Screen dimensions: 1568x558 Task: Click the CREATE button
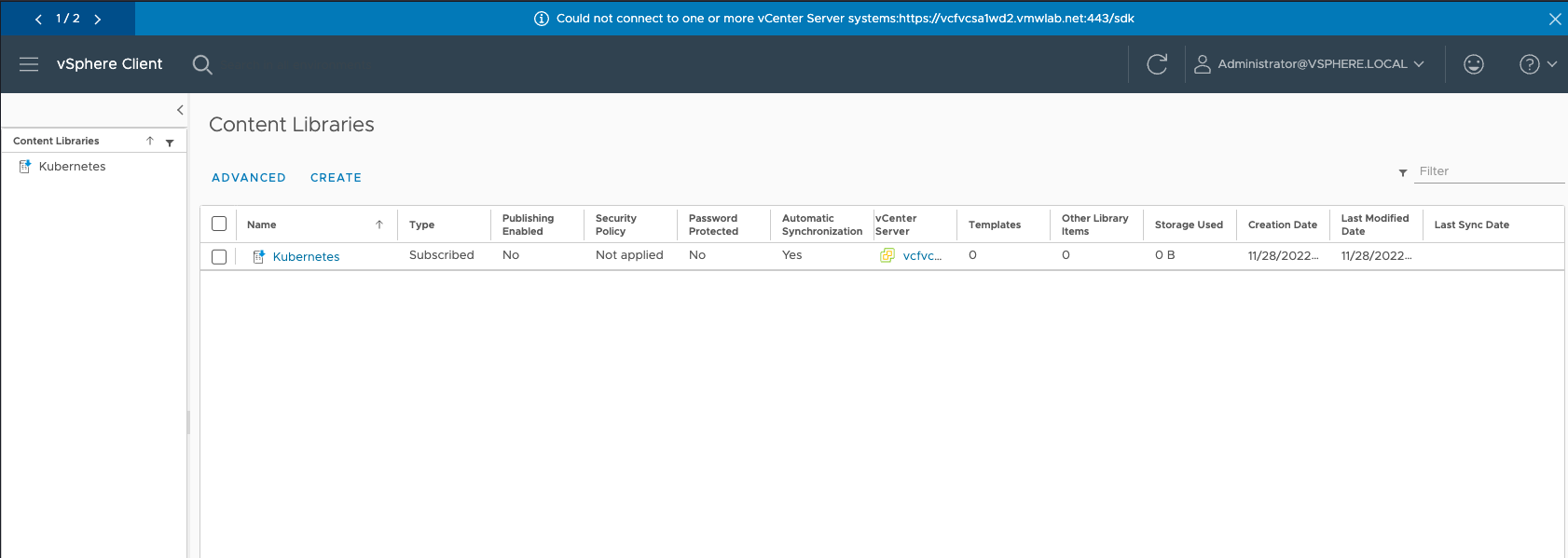(x=336, y=178)
